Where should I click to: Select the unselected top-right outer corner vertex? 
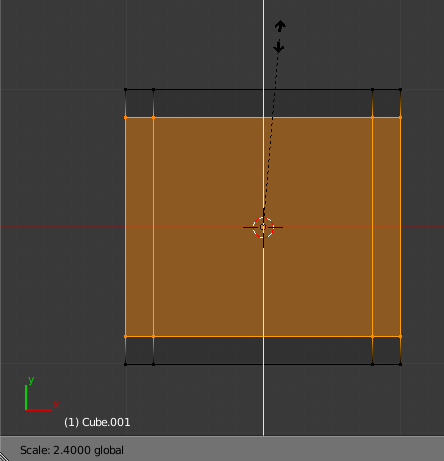click(400, 90)
